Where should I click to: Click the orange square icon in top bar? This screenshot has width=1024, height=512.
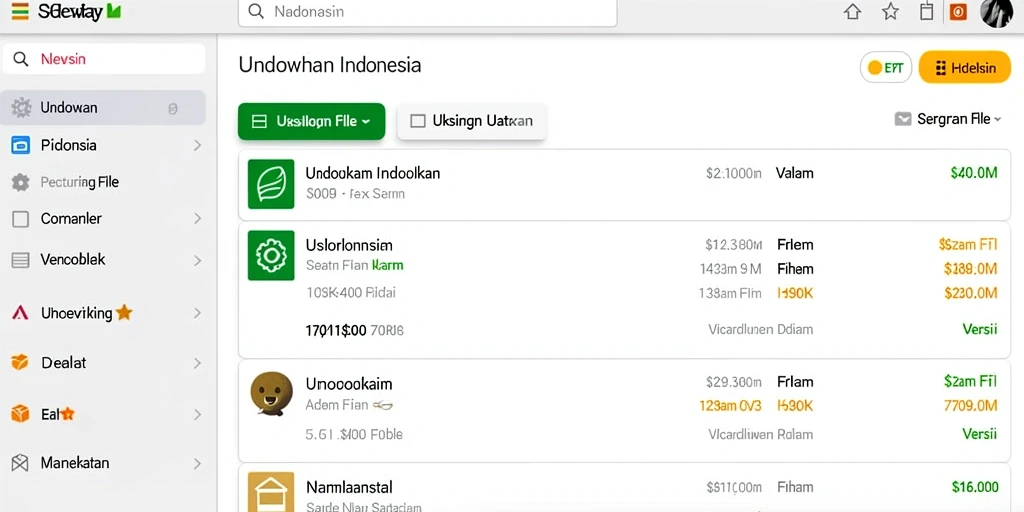click(x=958, y=12)
